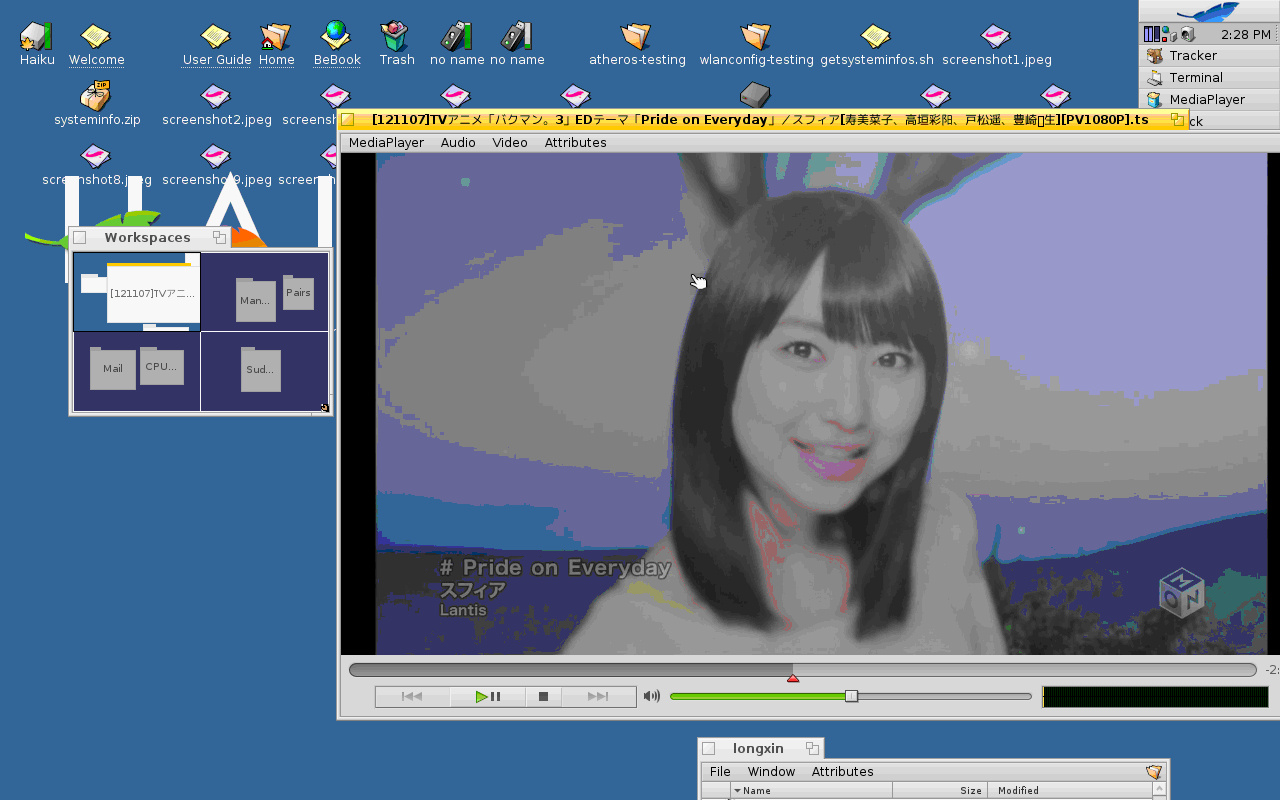Switch to workspace with Mail window
This screenshot has height=800, width=1280.
137,371
